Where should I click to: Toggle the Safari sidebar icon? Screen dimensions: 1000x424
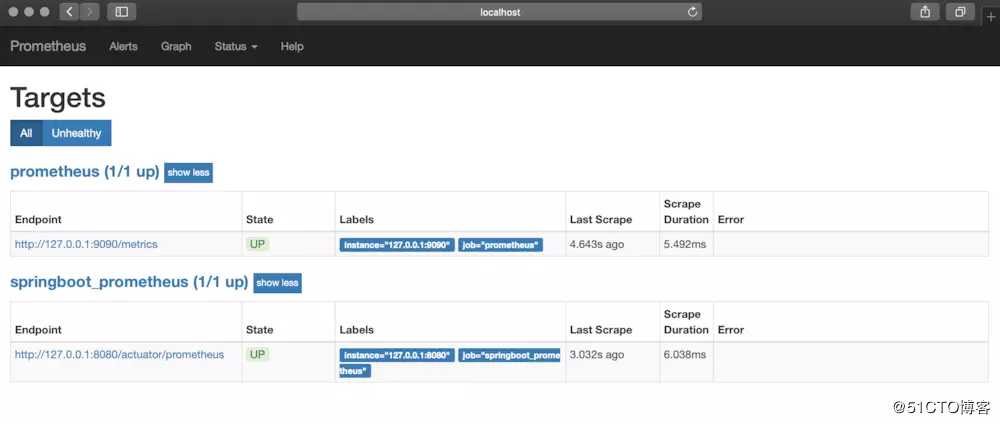121,11
